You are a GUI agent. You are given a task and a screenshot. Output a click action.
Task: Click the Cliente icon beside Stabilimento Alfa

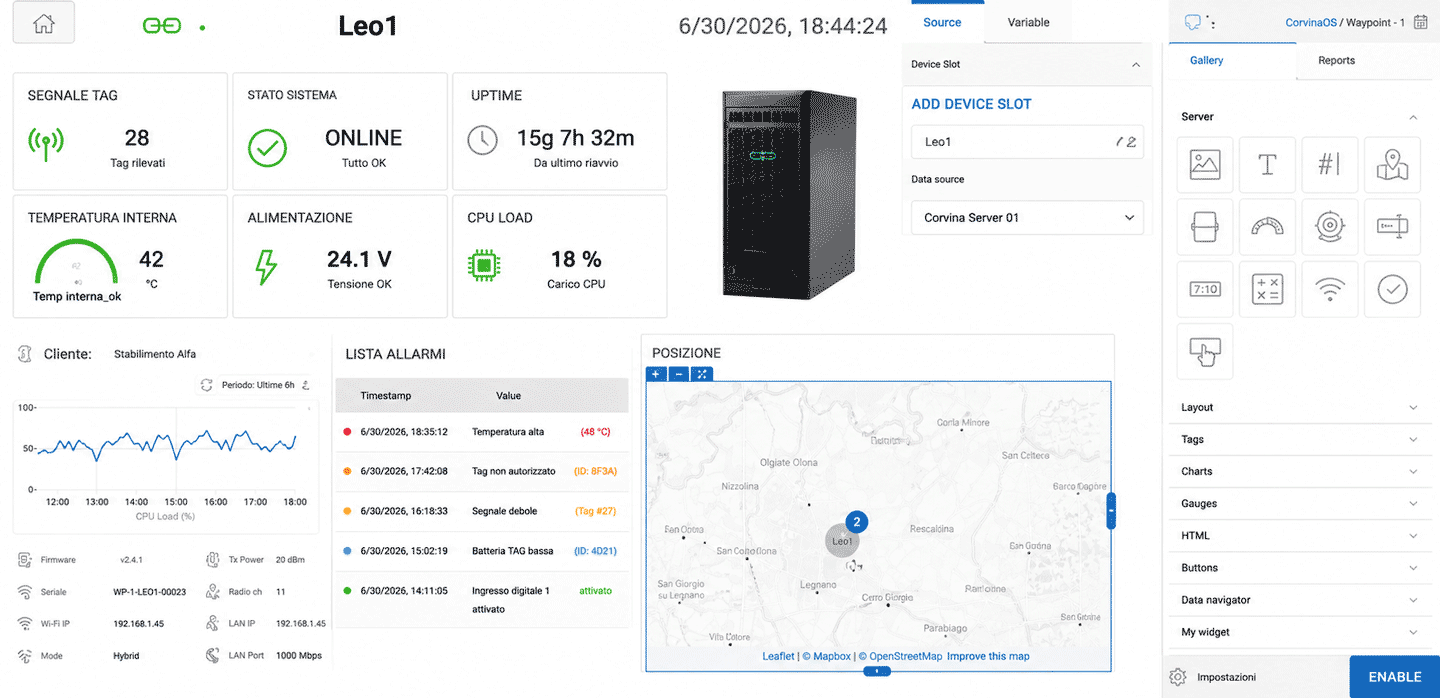tap(27, 354)
